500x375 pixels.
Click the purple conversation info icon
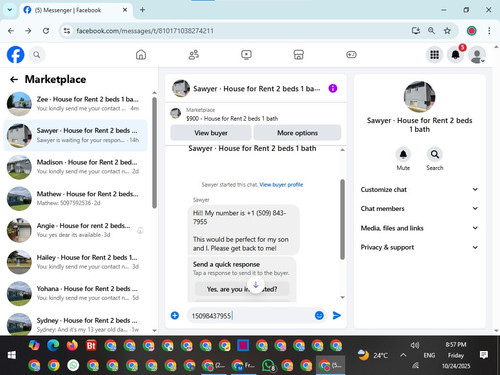pos(333,88)
